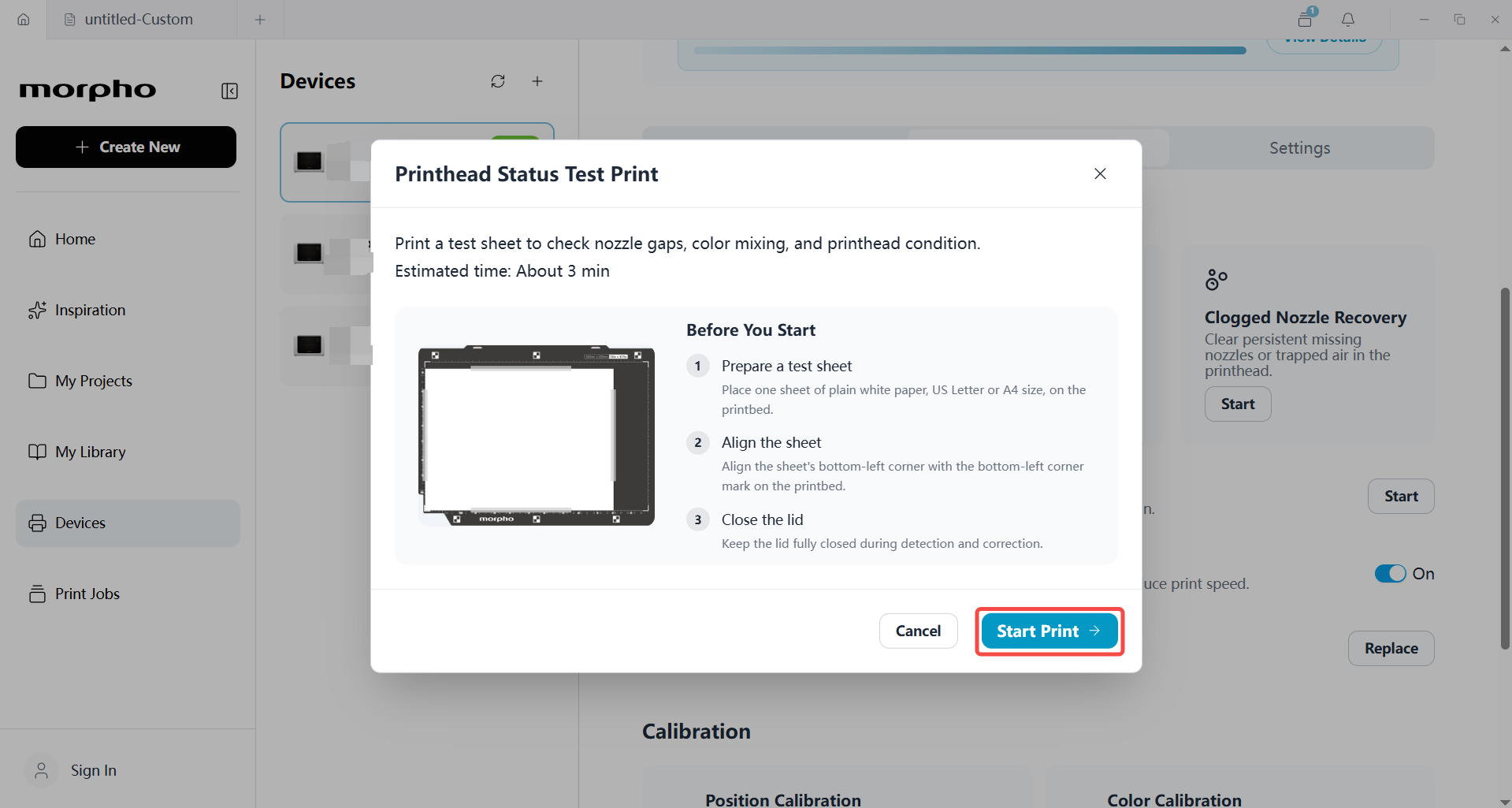Click the Position Calibration heading
Viewport: 1512px width, 808px height.
point(783,799)
